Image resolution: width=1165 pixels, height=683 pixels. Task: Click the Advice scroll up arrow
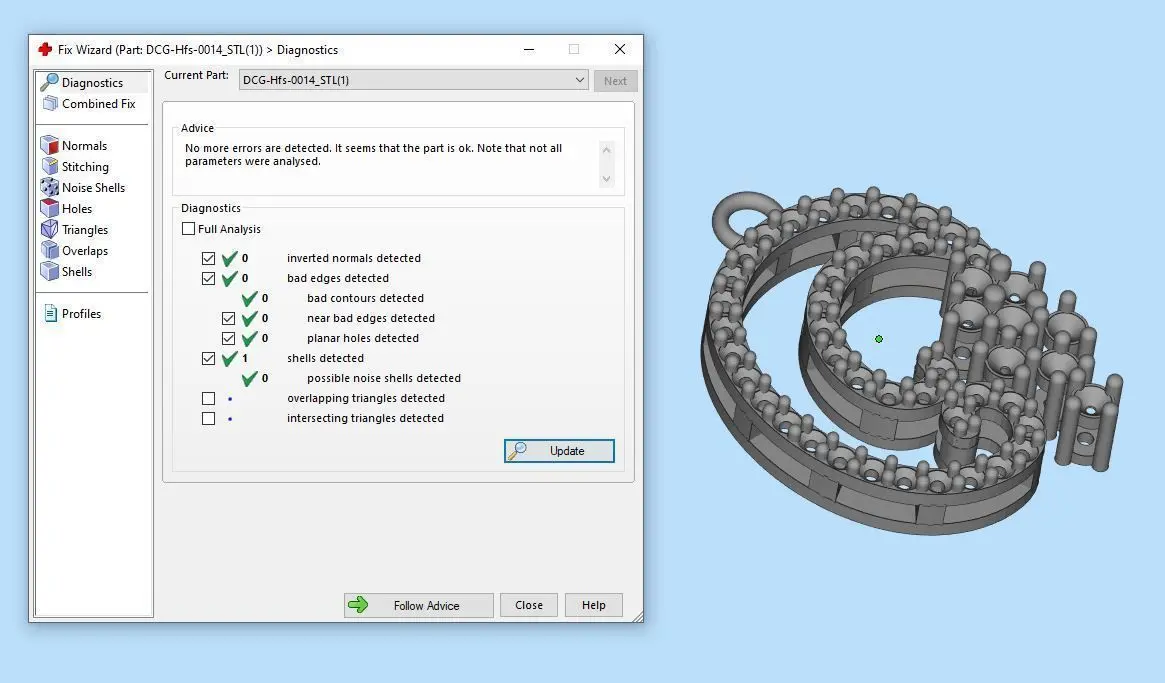(606, 150)
